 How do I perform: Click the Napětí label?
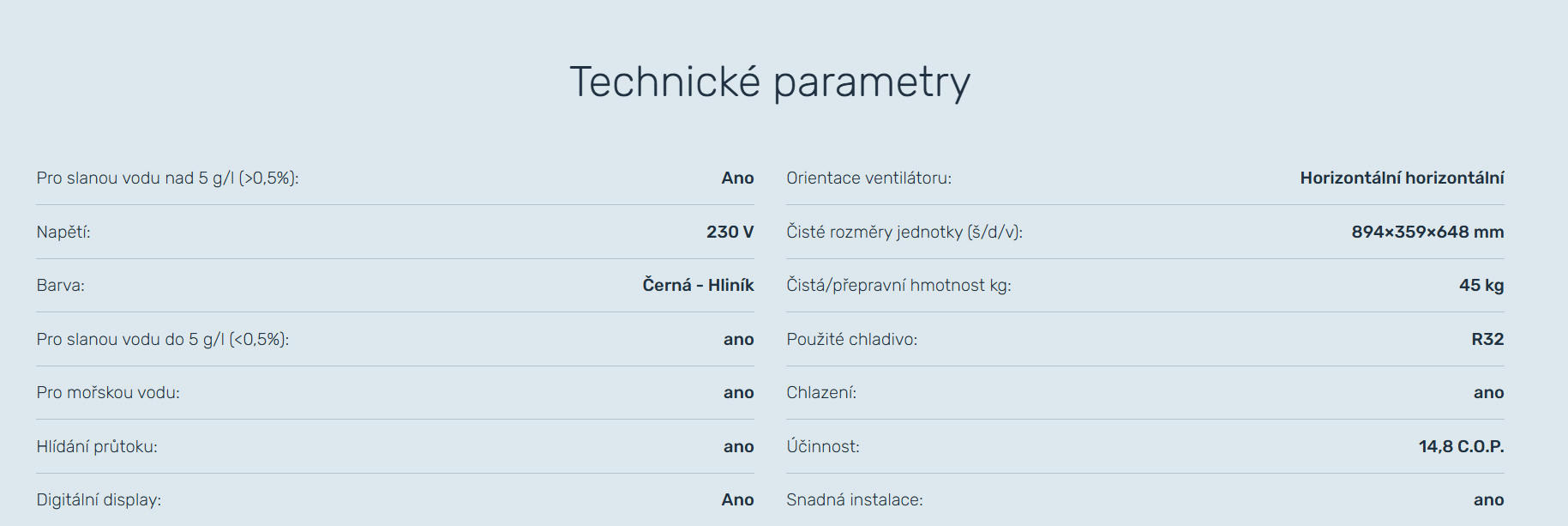(63, 232)
